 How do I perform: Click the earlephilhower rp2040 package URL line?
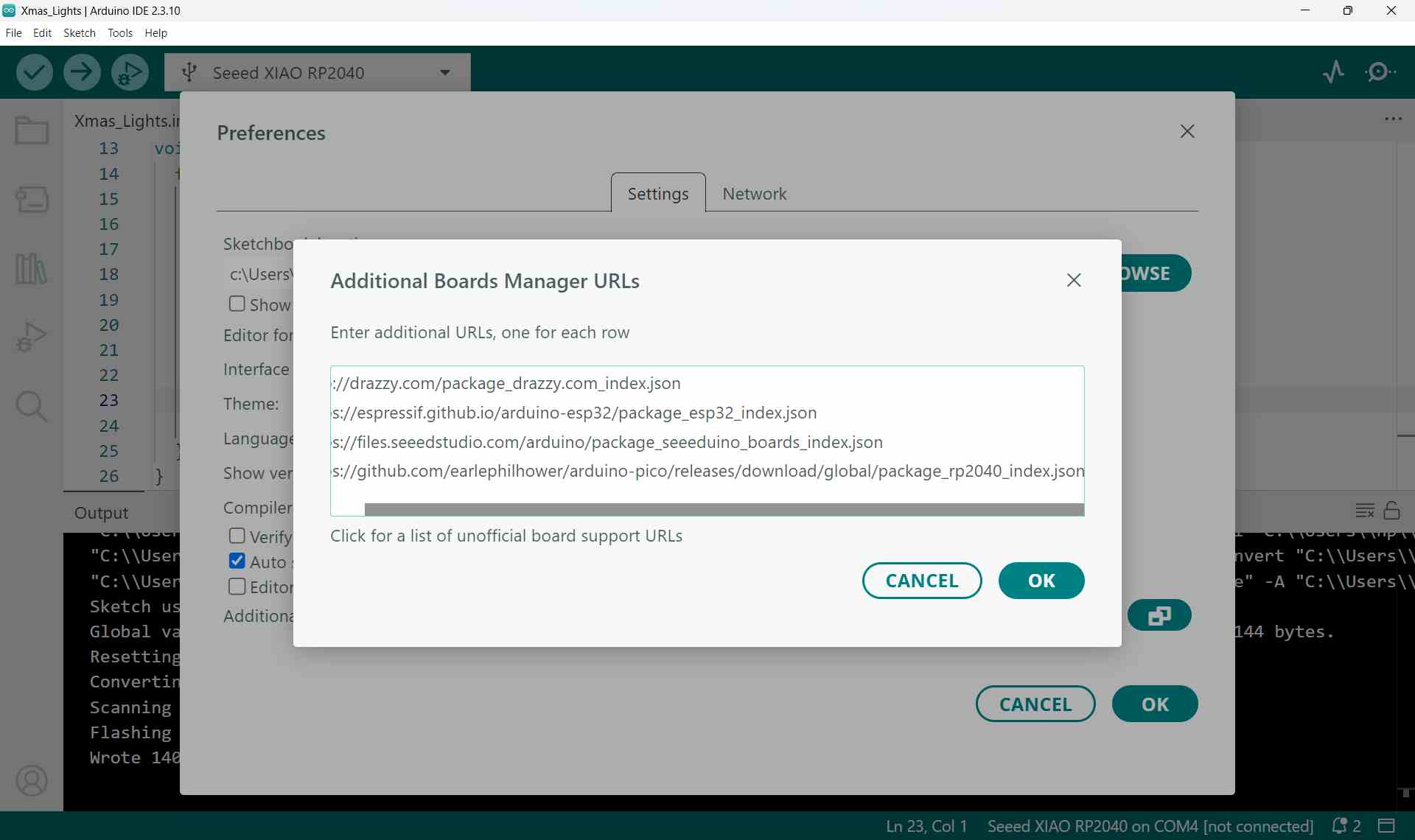[x=707, y=471]
